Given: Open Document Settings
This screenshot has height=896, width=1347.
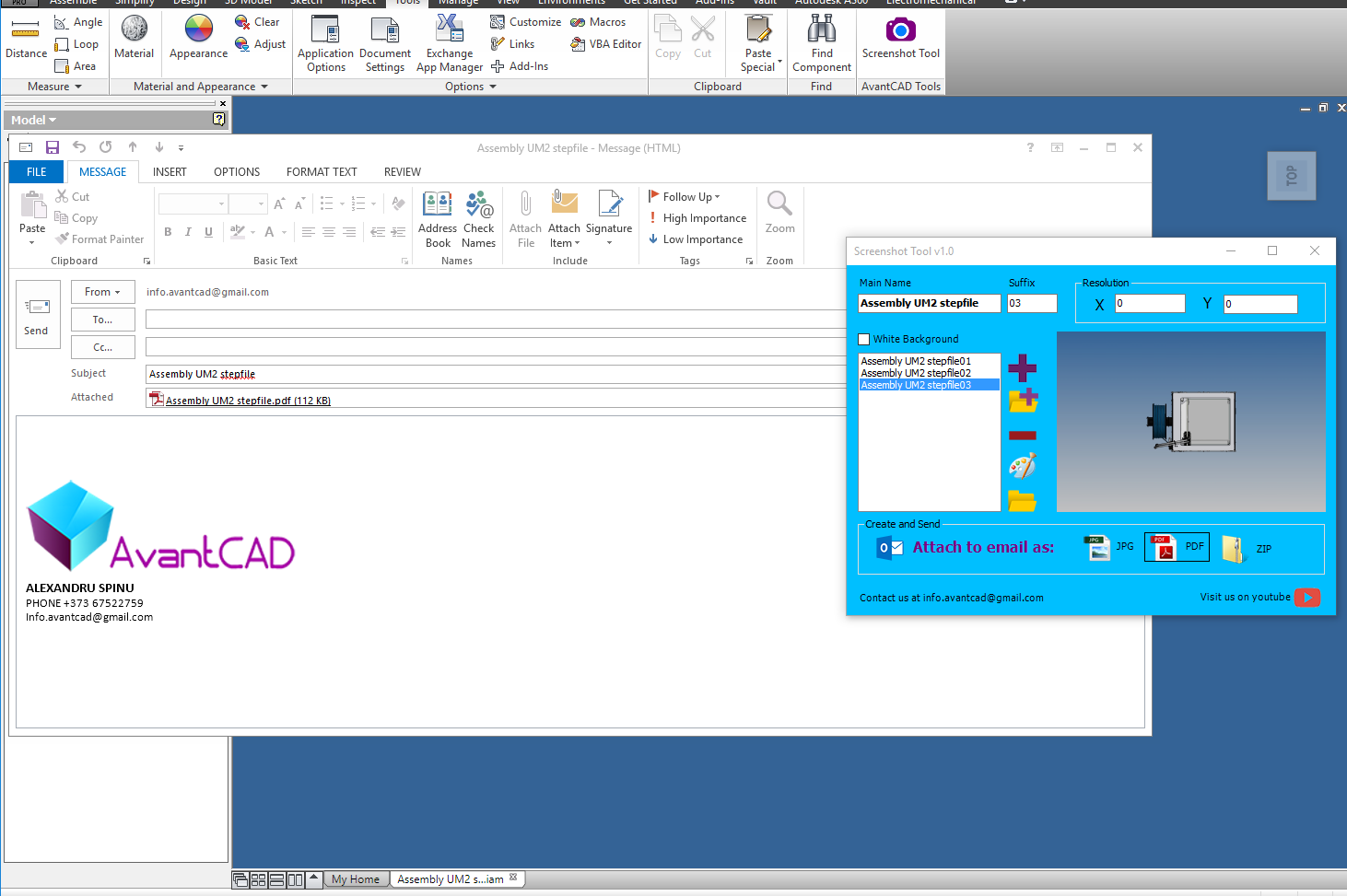Looking at the screenshot, I should pos(385,44).
